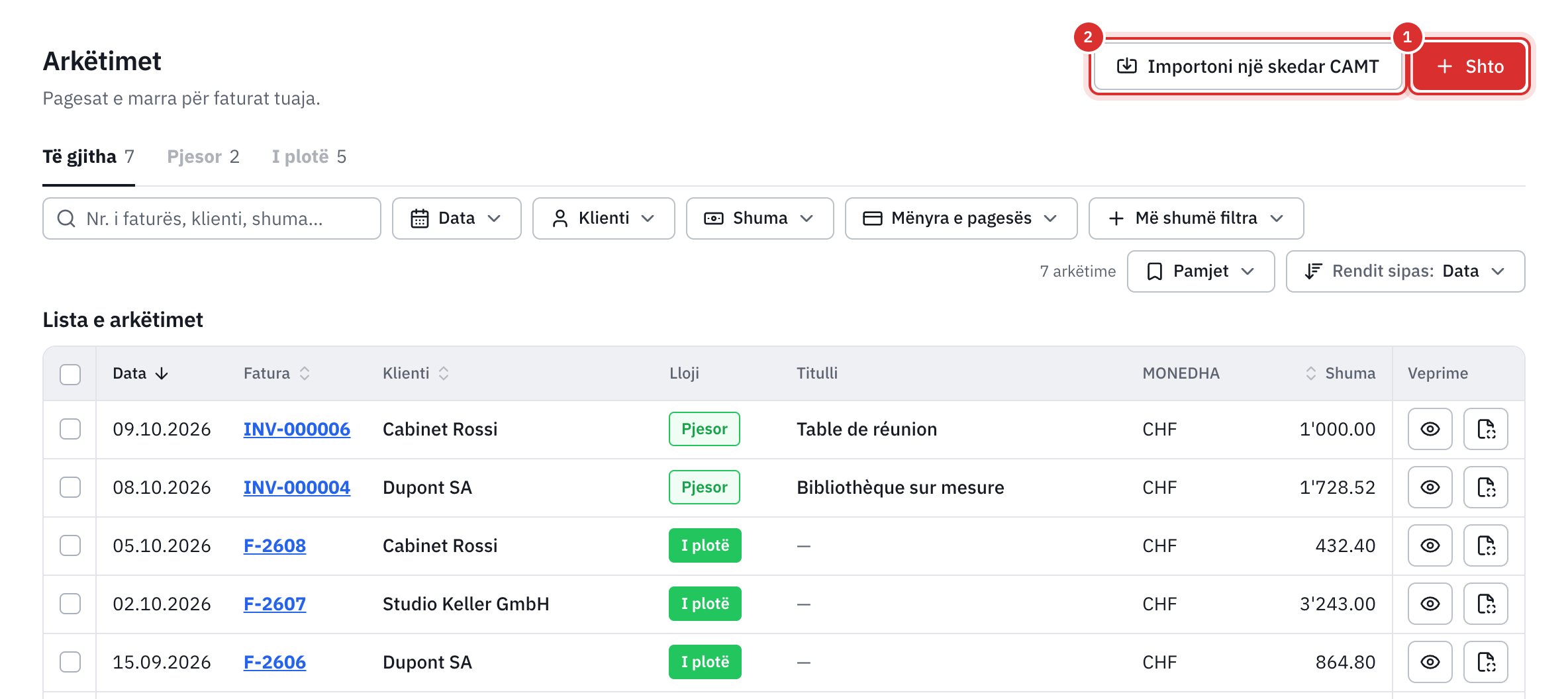
Task: Click the Shto button
Action: point(1469,66)
